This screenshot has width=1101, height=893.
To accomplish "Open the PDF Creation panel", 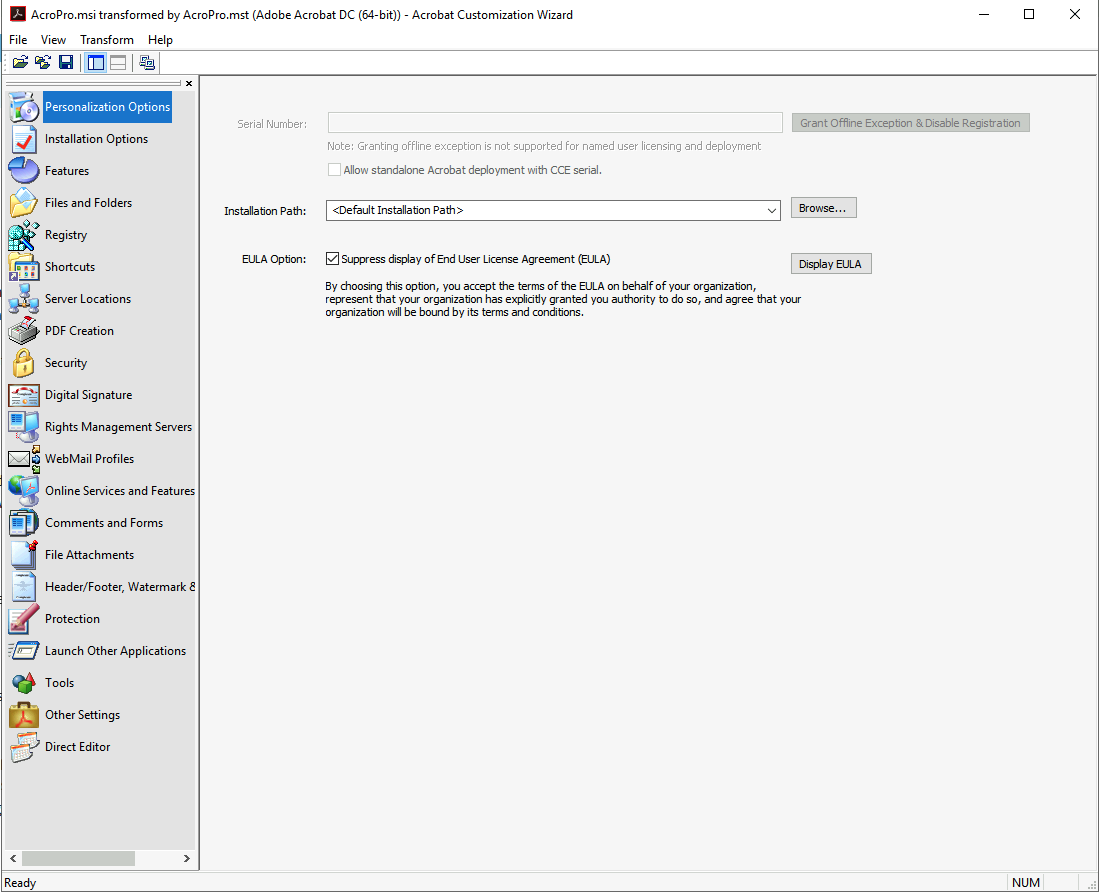I will tap(79, 330).
